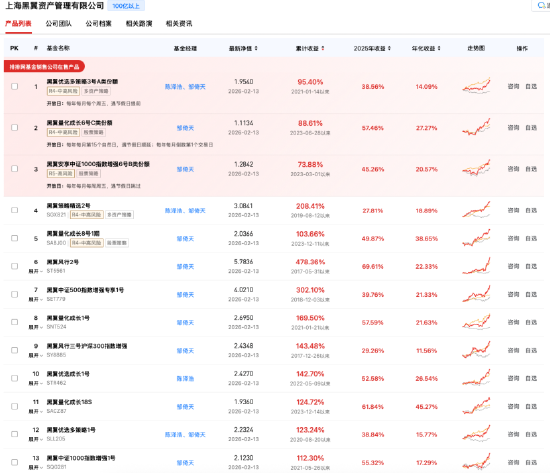Click 咨询 in row 13

tap(513, 462)
